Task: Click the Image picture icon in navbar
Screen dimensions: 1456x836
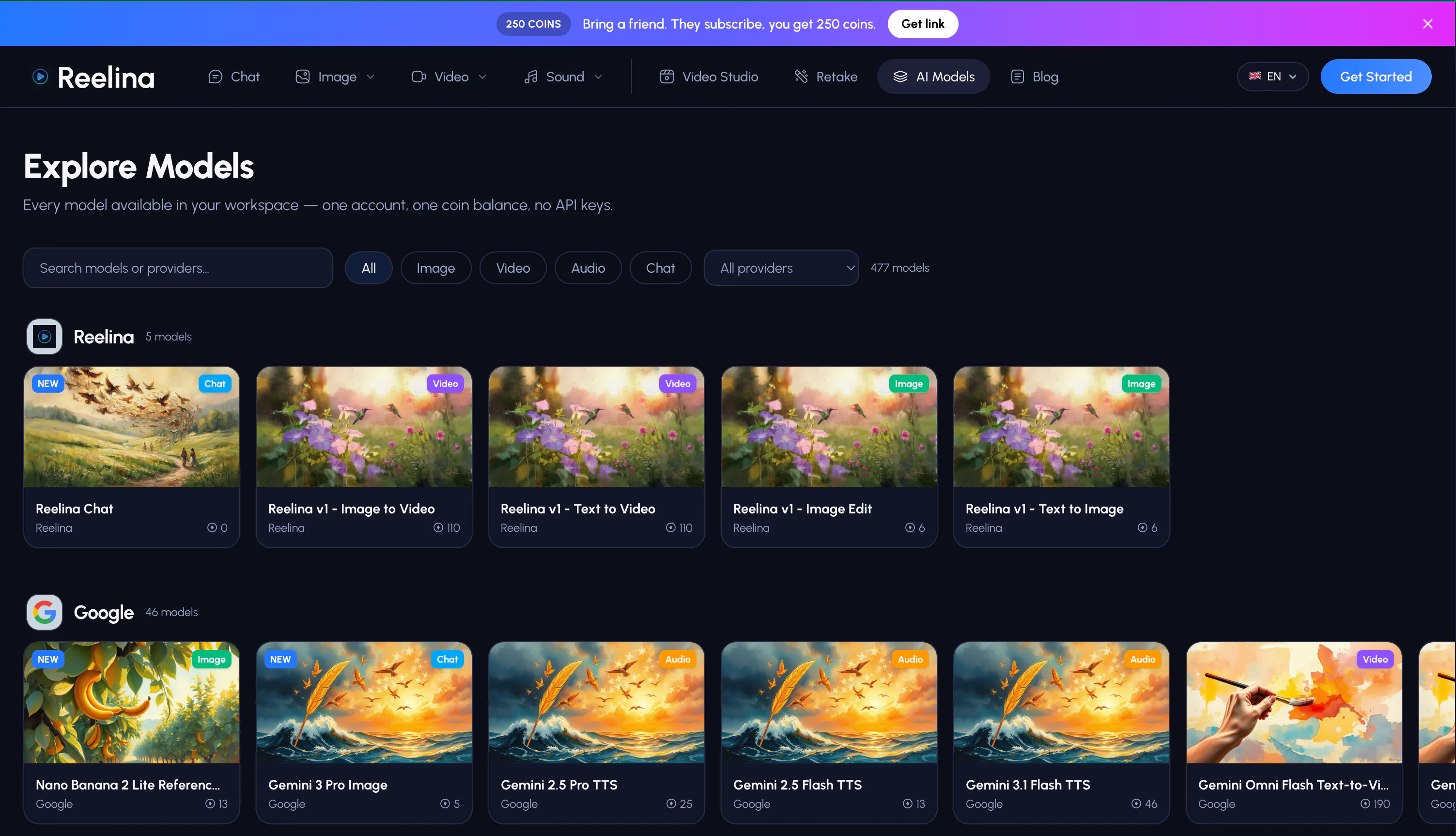Action: click(303, 77)
